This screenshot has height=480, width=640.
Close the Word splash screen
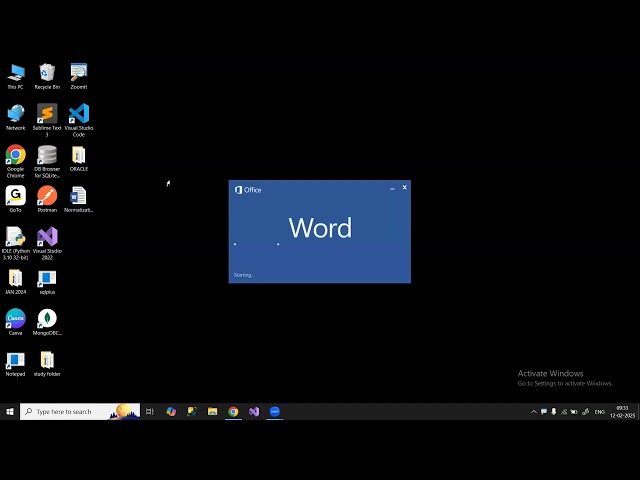[404, 187]
